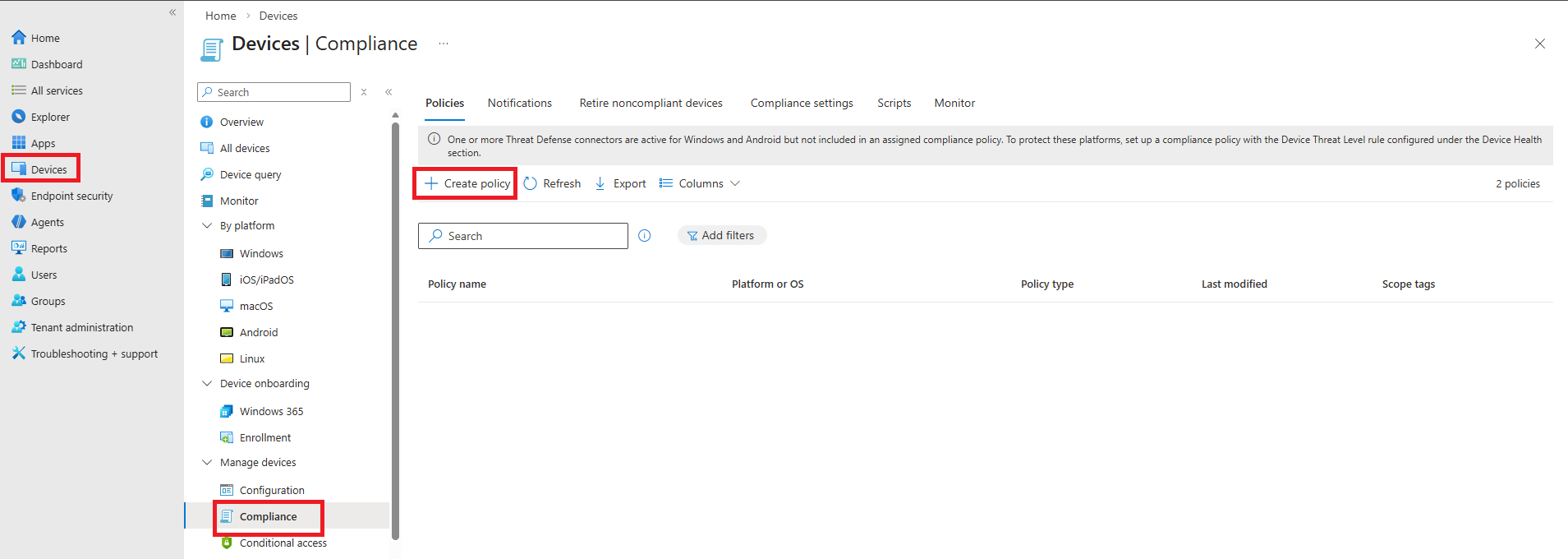Switch to the top Monitor tab
1568x559 pixels.
[x=954, y=103]
